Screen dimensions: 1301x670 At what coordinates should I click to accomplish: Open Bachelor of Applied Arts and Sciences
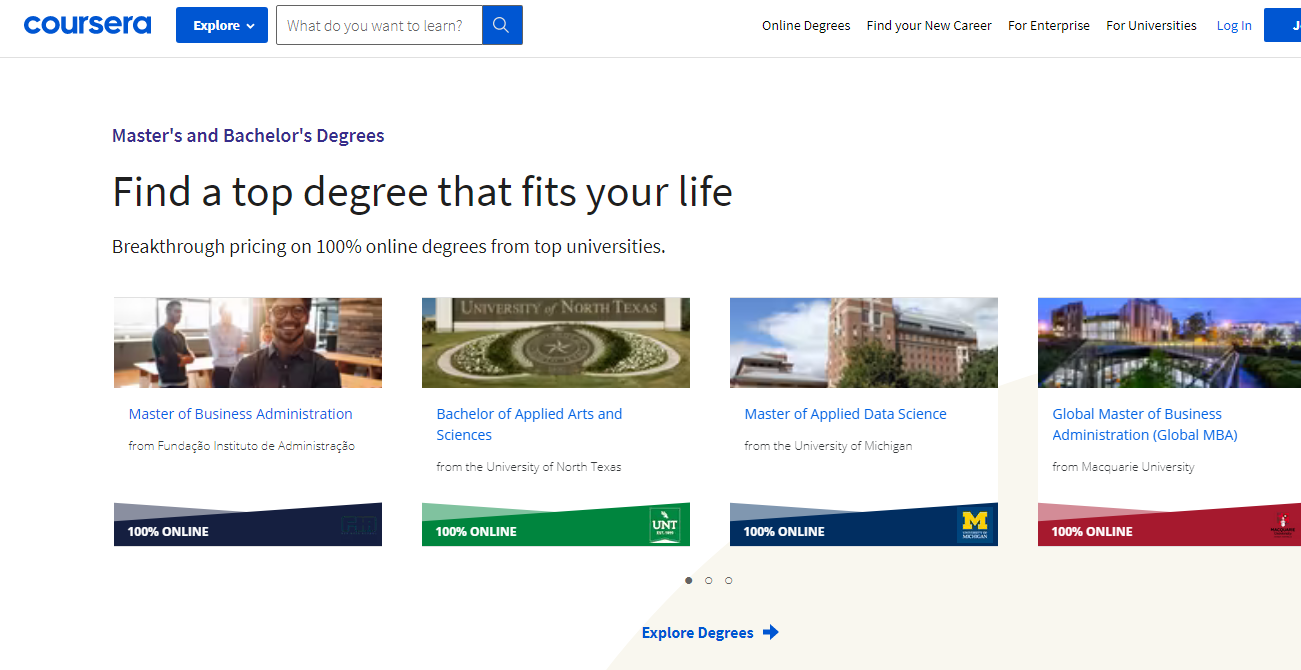coord(529,424)
